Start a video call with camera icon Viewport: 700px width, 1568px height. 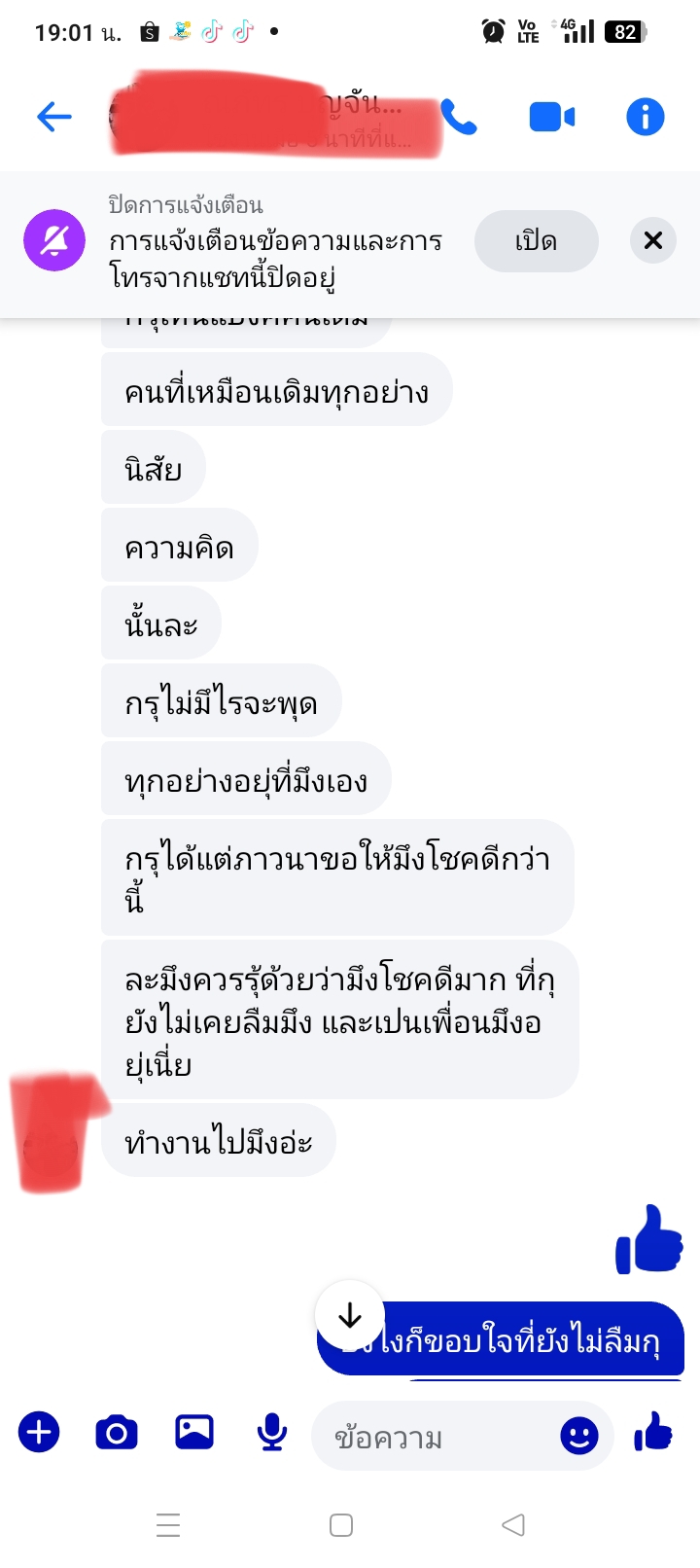(x=551, y=118)
